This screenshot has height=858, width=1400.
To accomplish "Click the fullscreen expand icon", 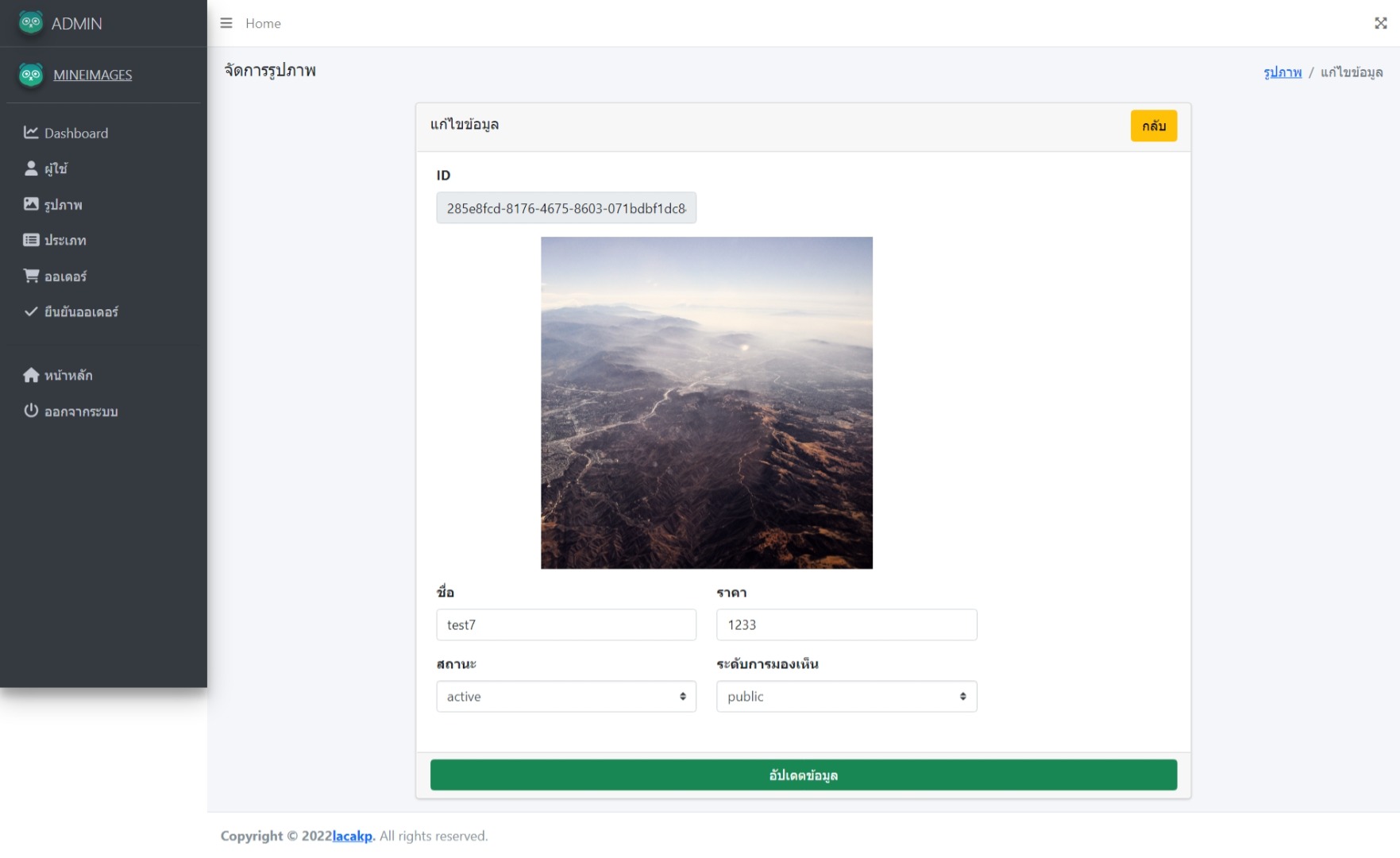I will point(1380,23).
